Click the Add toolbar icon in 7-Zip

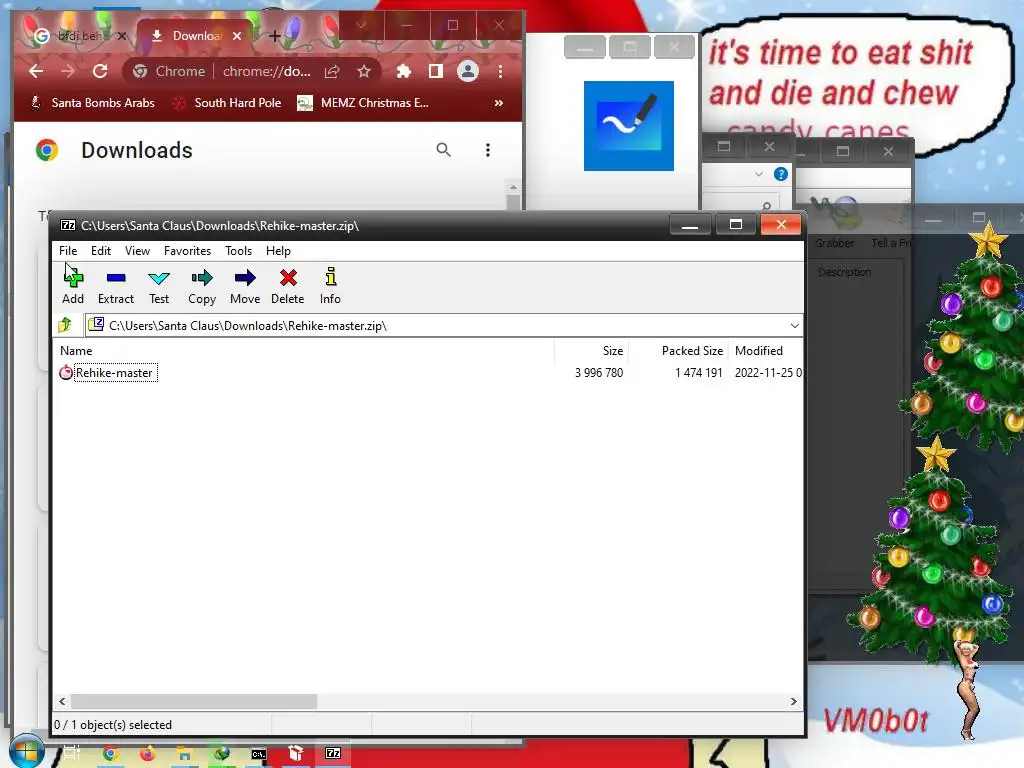pos(72,285)
